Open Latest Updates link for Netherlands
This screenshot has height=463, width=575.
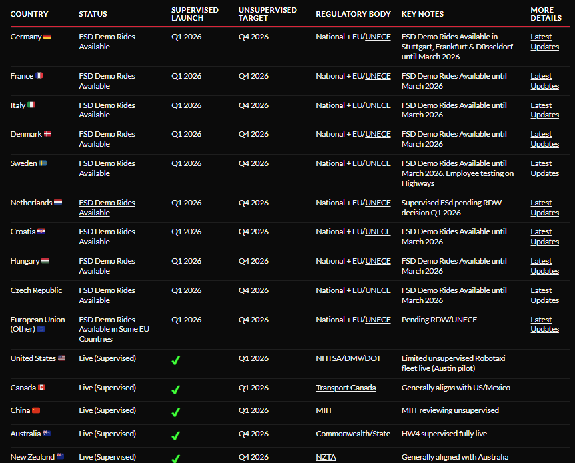[545, 207]
